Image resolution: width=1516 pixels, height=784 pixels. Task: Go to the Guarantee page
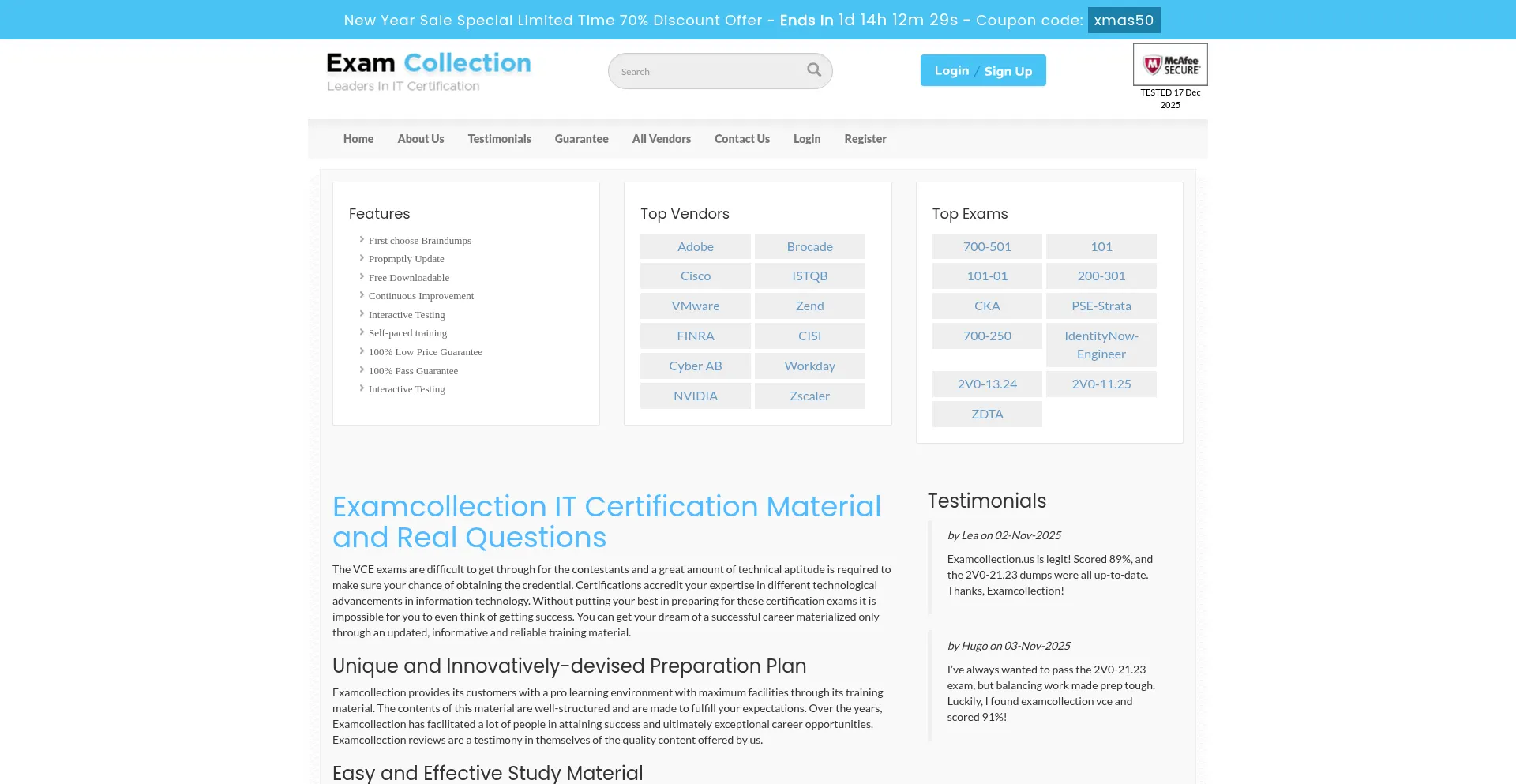click(581, 138)
